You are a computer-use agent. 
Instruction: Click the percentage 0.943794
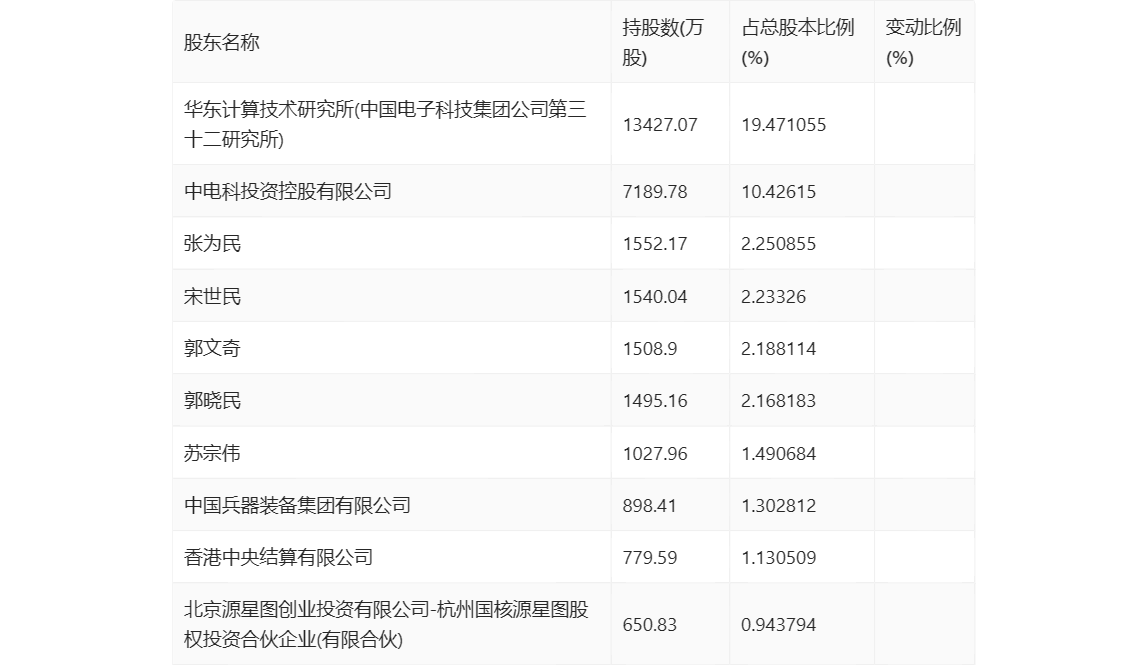pyautogui.click(x=778, y=625)
